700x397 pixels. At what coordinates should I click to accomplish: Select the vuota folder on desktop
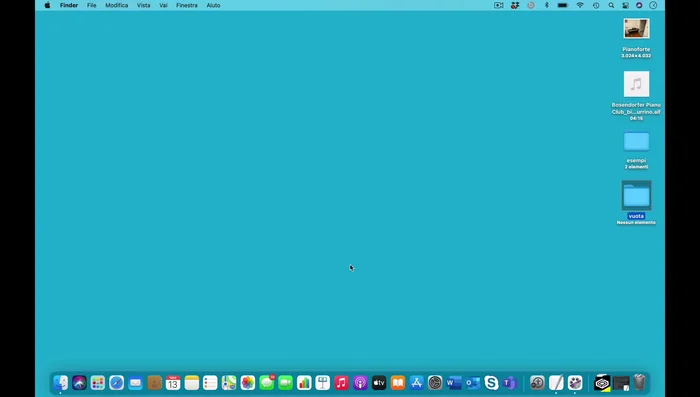point(636,195)
